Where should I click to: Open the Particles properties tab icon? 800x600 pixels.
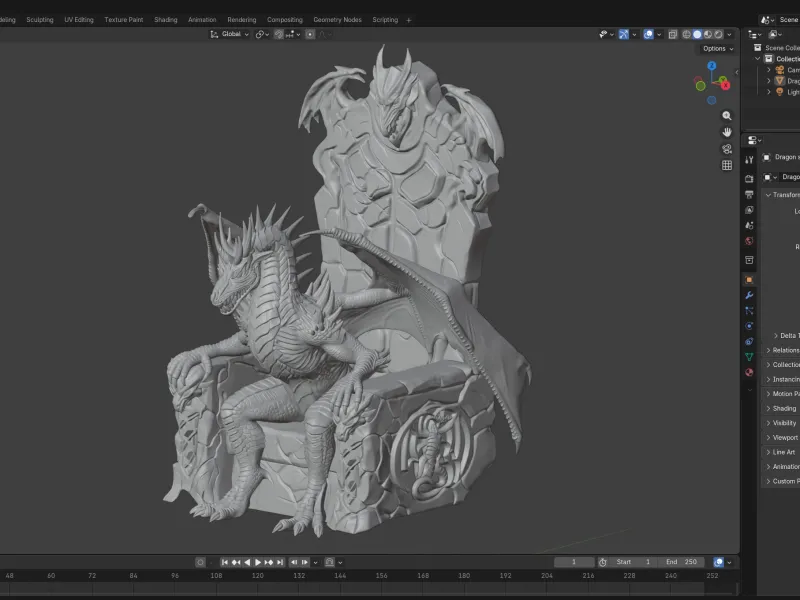(x=749, y=310)
